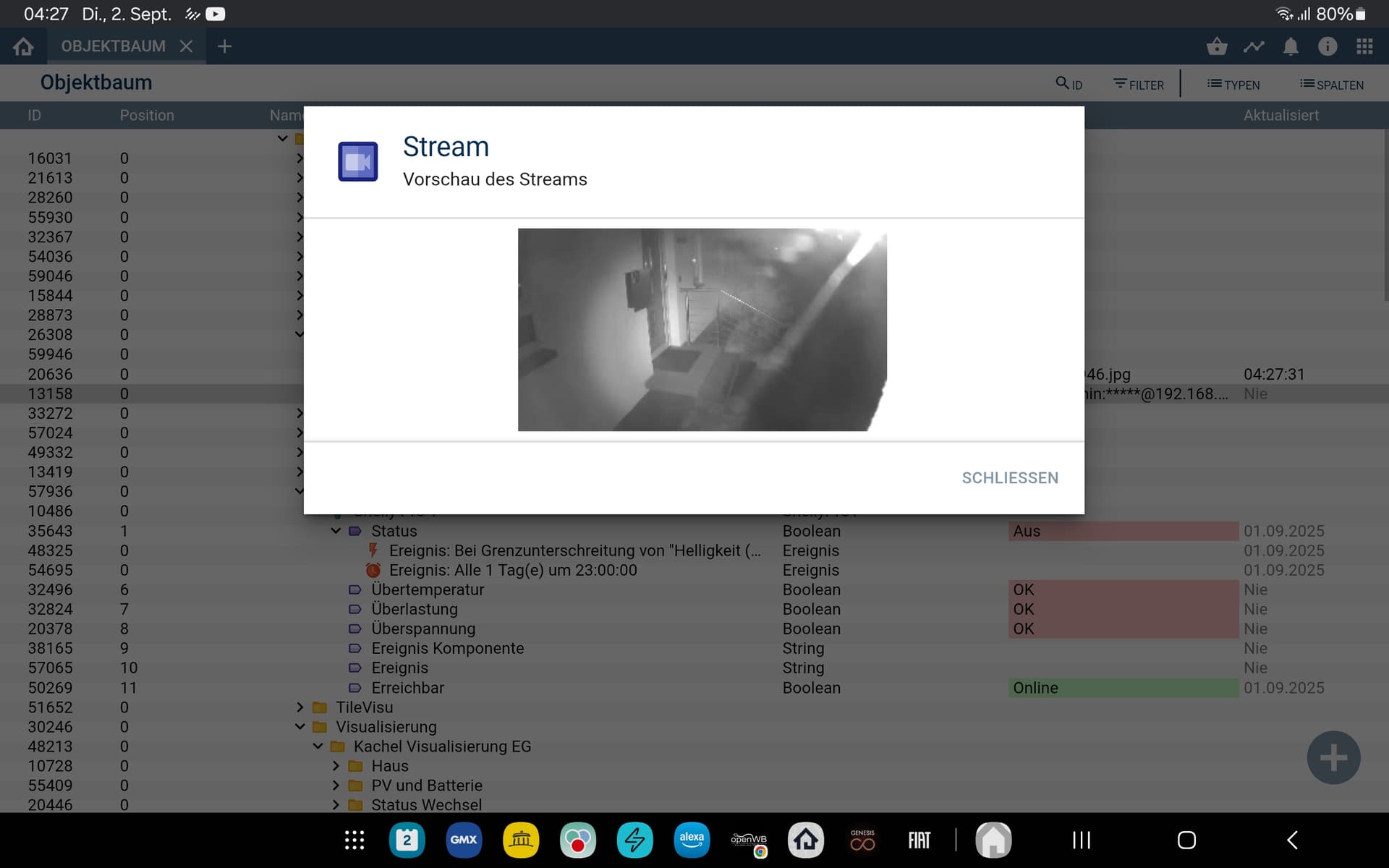
Task: Expand the PV und Batterie folder
Action: click(x=336, y=786)
